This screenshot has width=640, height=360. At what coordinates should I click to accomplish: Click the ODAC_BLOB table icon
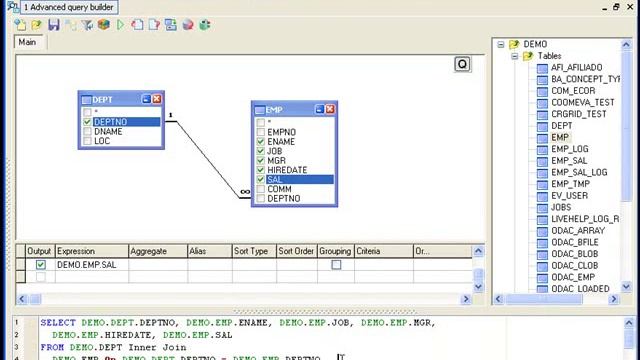[542, 255]
